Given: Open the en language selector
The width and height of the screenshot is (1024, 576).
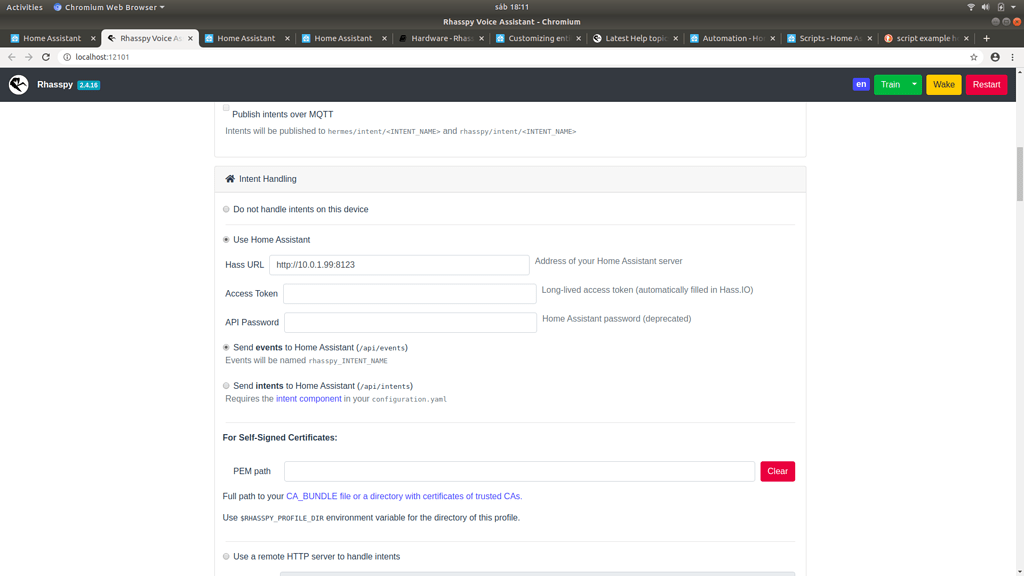Looking at the screenshot, I should [861, 85].
